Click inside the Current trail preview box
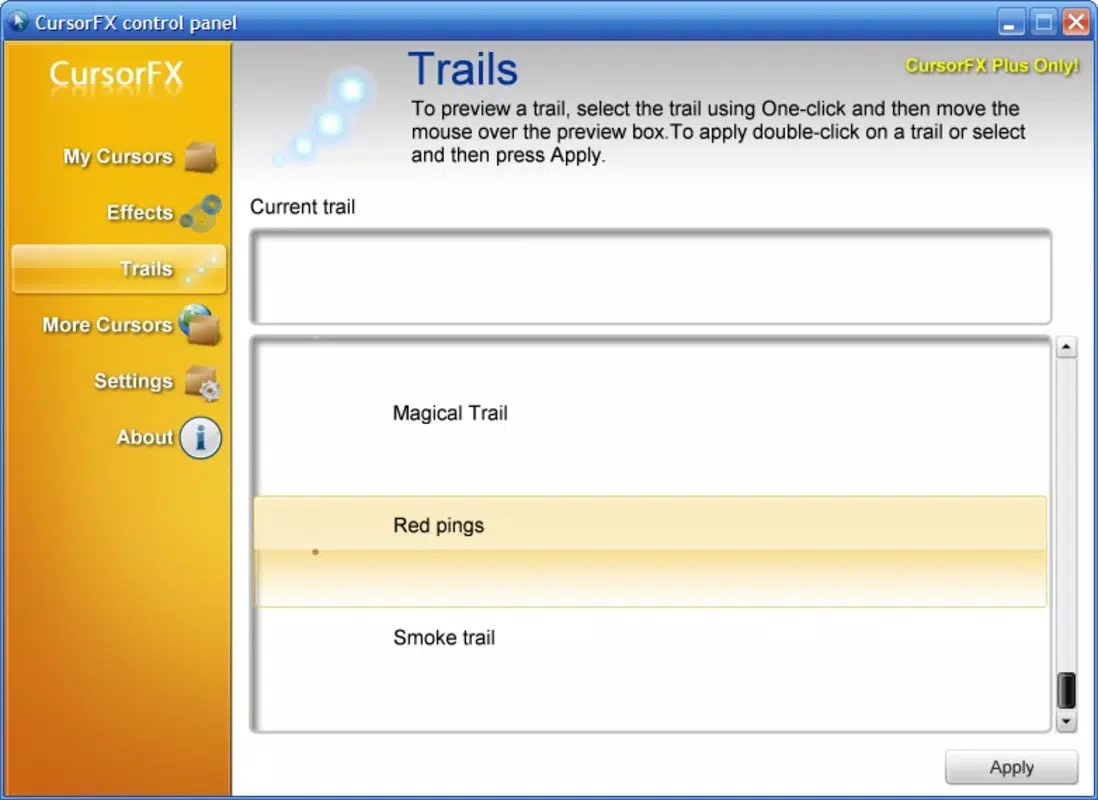Image resolution: width=1098 pixels, height=800 pixels. pyautogui.click(x=651, y=277)
